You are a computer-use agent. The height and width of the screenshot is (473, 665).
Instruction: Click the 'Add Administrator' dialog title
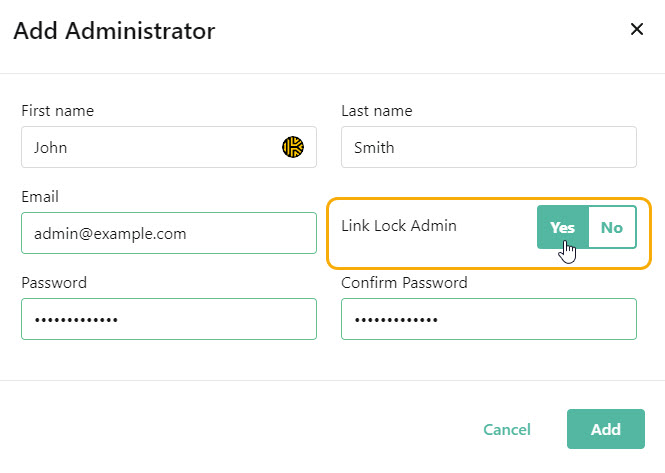click(115, 31)
